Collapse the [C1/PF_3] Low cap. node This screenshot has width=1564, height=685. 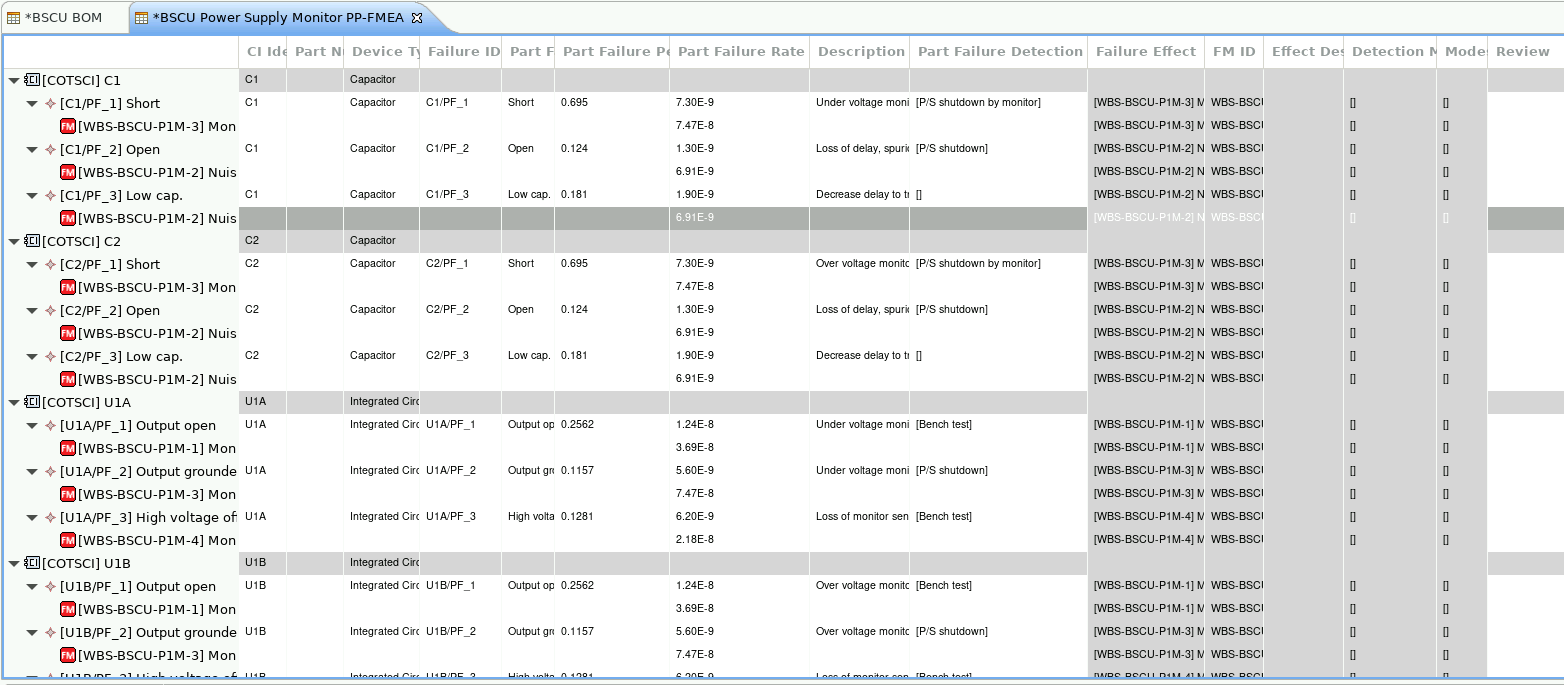[32, 196]
